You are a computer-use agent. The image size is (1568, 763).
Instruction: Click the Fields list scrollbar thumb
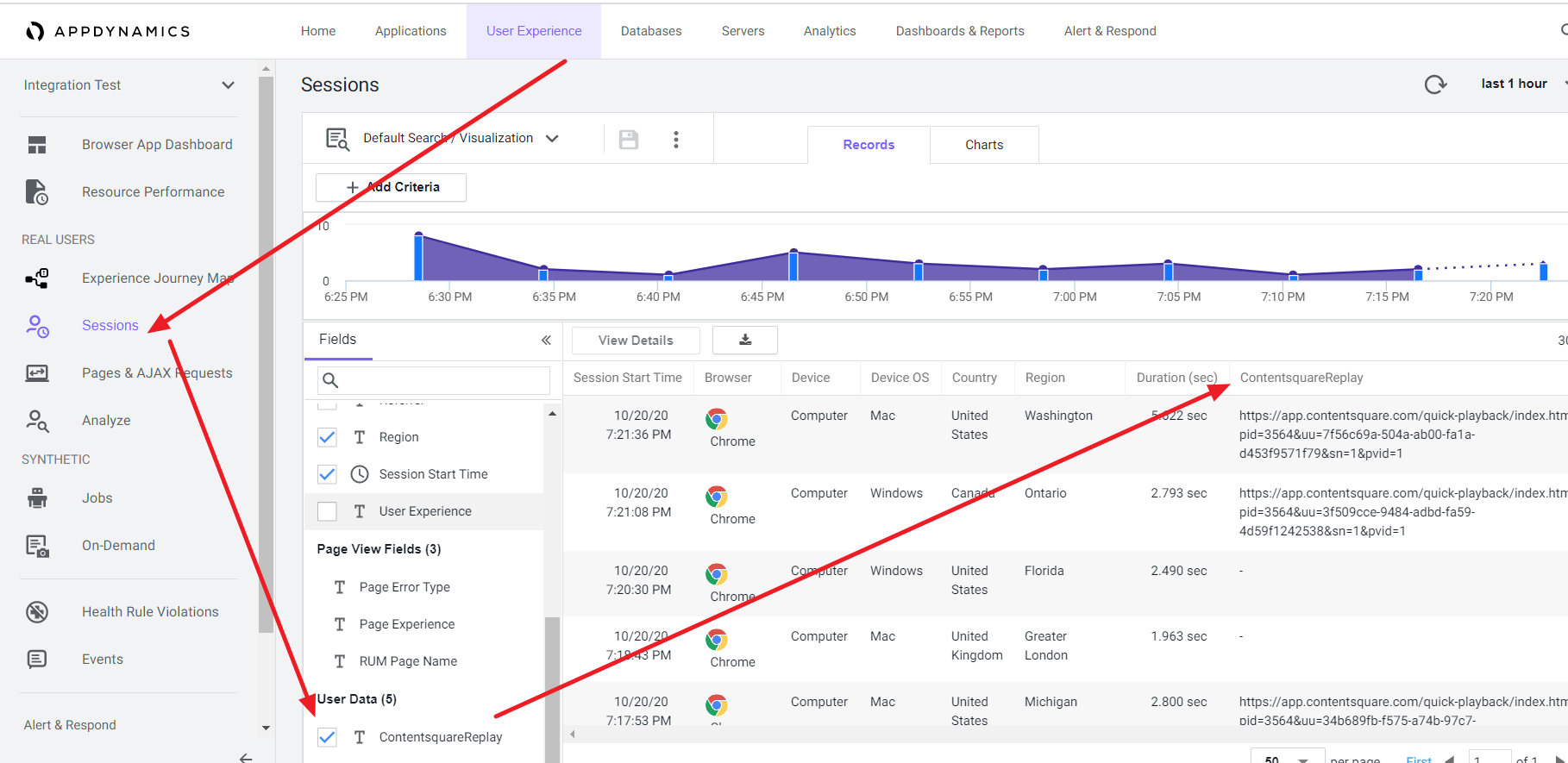click(x=552, y=690)
